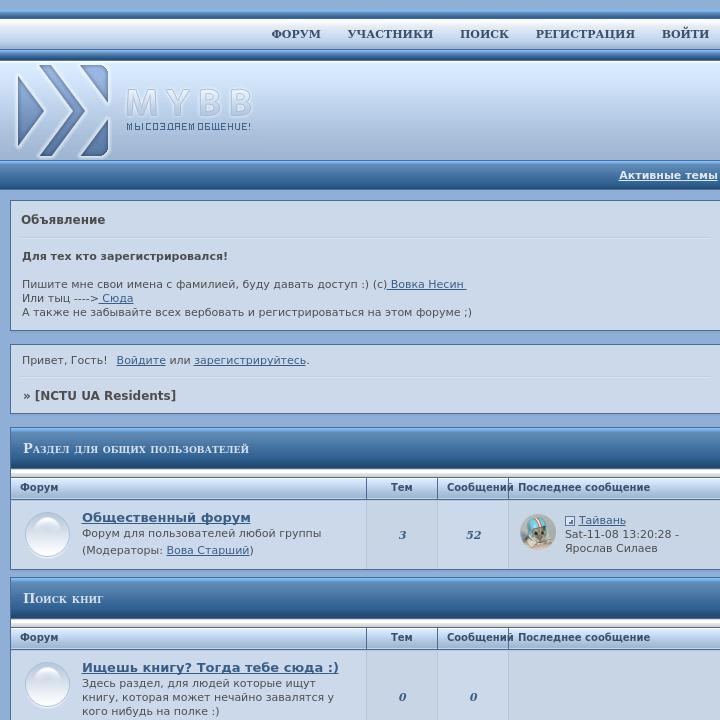Viewport: 720px width, 720px height.
Task: Open the УЧАСТНИКИ members page
Action: (390, 34)
